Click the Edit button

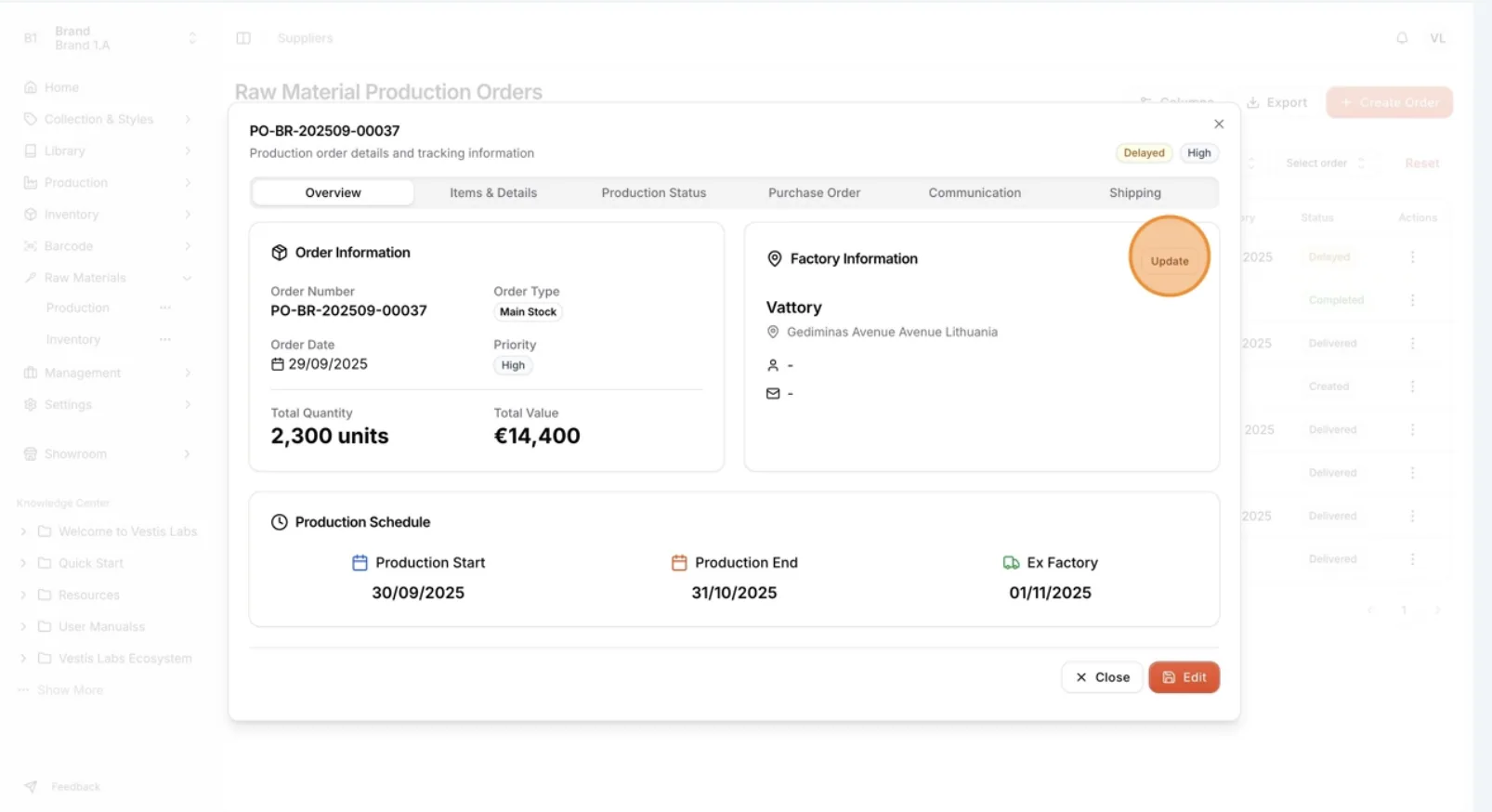(1184, 677)
